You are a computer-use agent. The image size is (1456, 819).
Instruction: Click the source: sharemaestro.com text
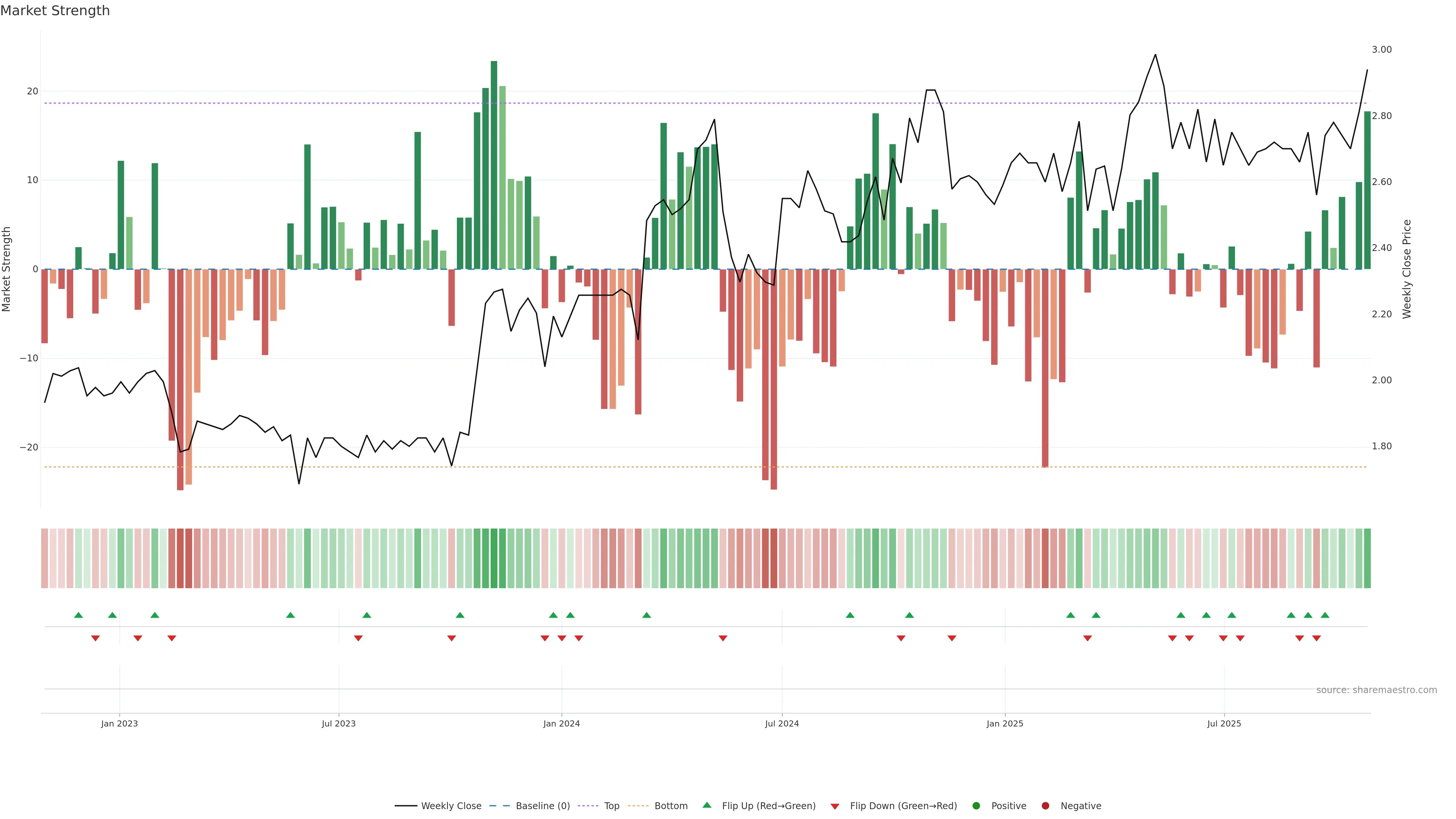point(1376,690)
